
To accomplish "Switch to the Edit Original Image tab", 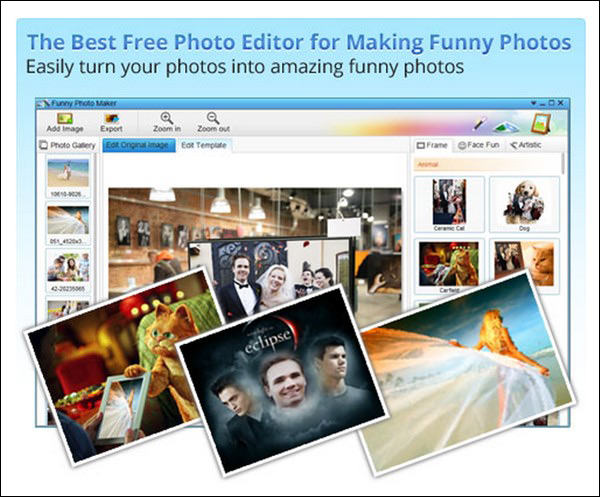I will (139, 145).
